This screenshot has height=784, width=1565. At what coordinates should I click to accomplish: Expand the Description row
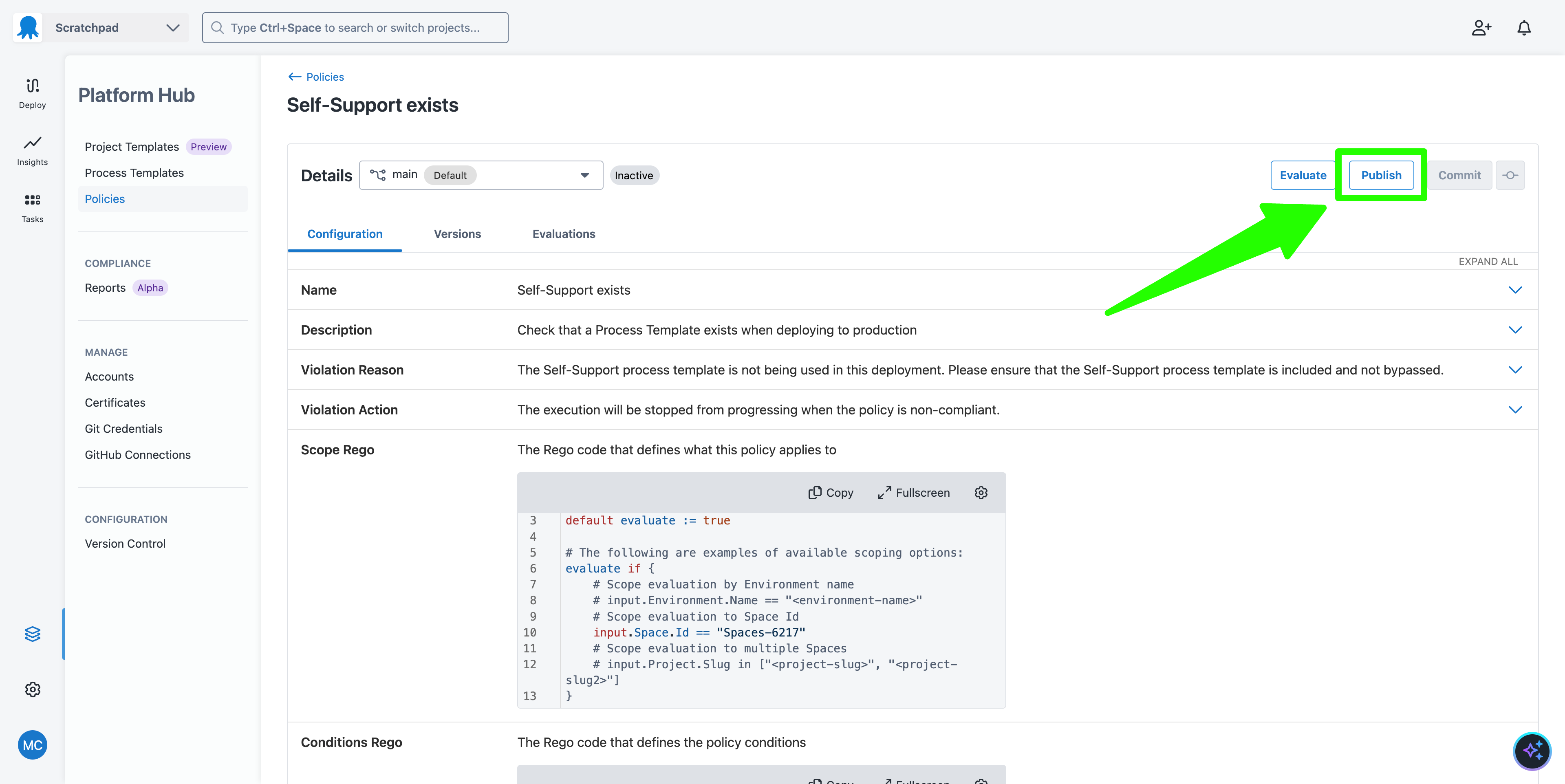(x=1515, y=330)
